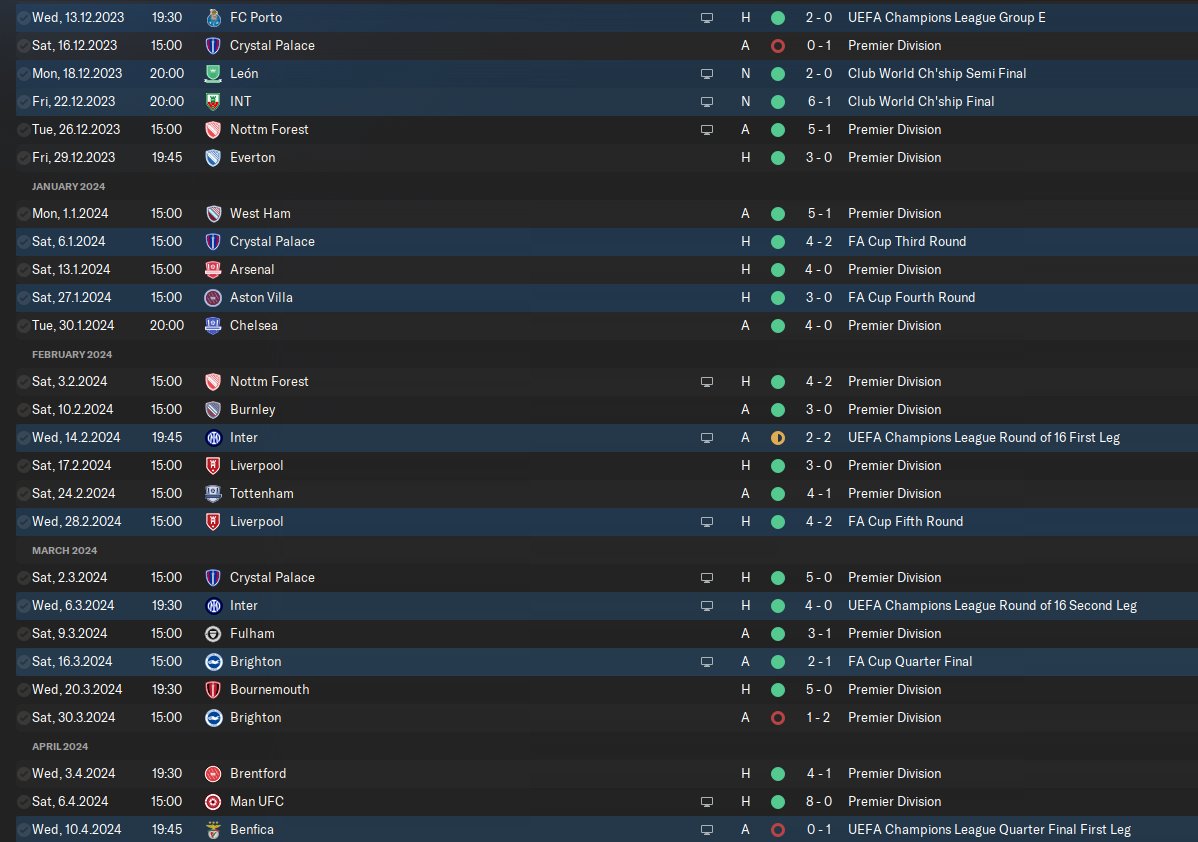Open UEFA Champions League Quarter Final First Leg
Viewport: 1198px width, 842px height.
point(989,830)
